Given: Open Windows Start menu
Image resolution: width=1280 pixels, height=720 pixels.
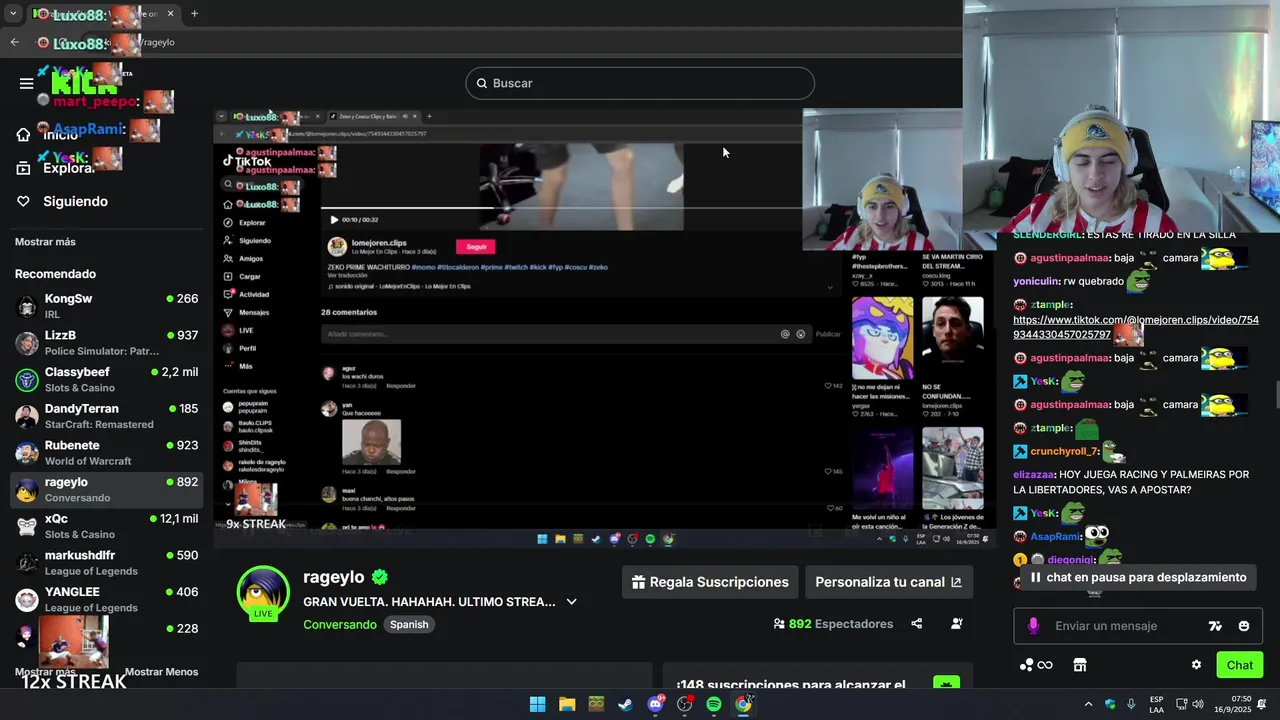Looking at the screenshot, I should 538,704.
